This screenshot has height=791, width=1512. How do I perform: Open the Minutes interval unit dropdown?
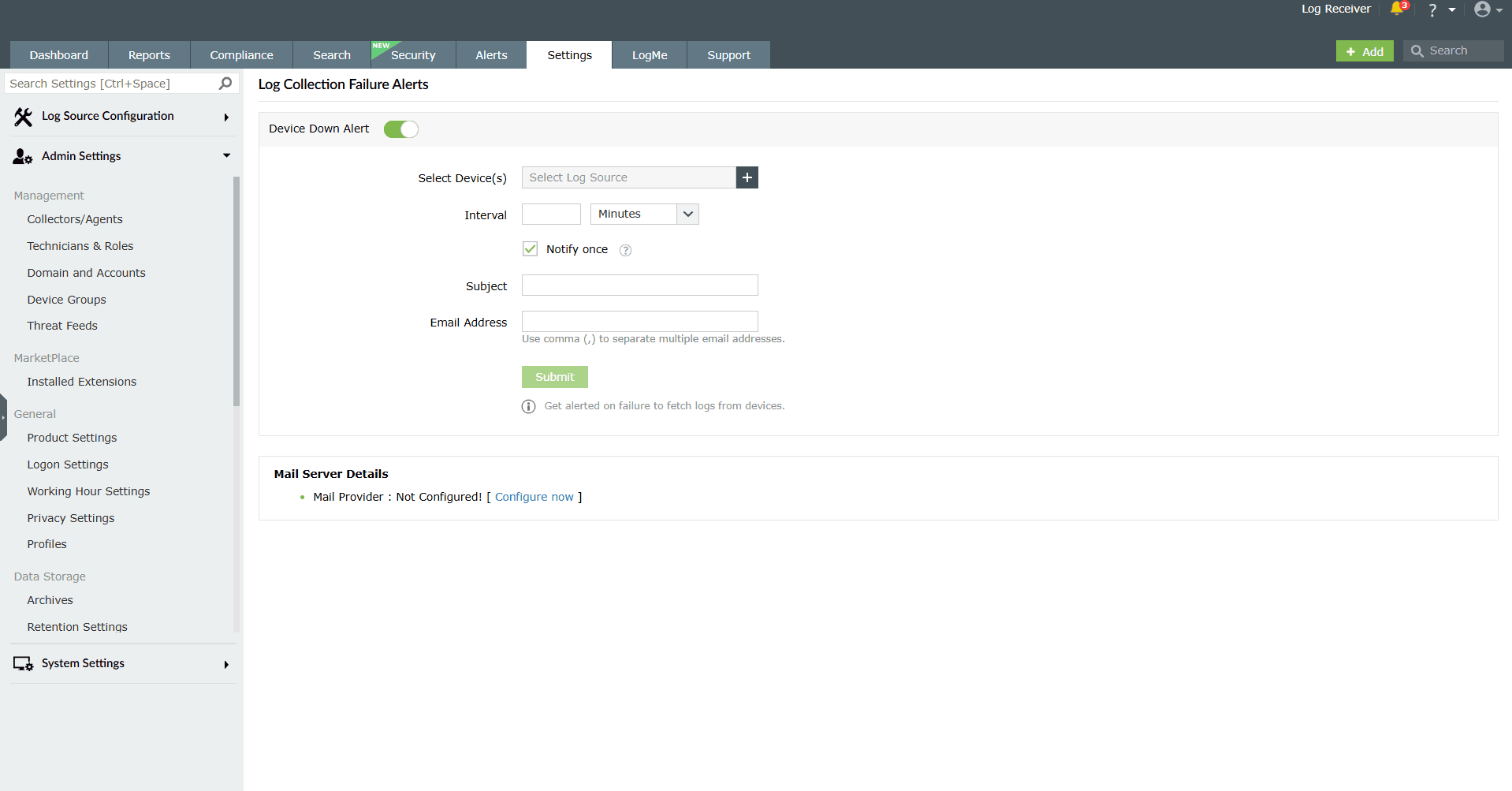click(x=645, y=214)
